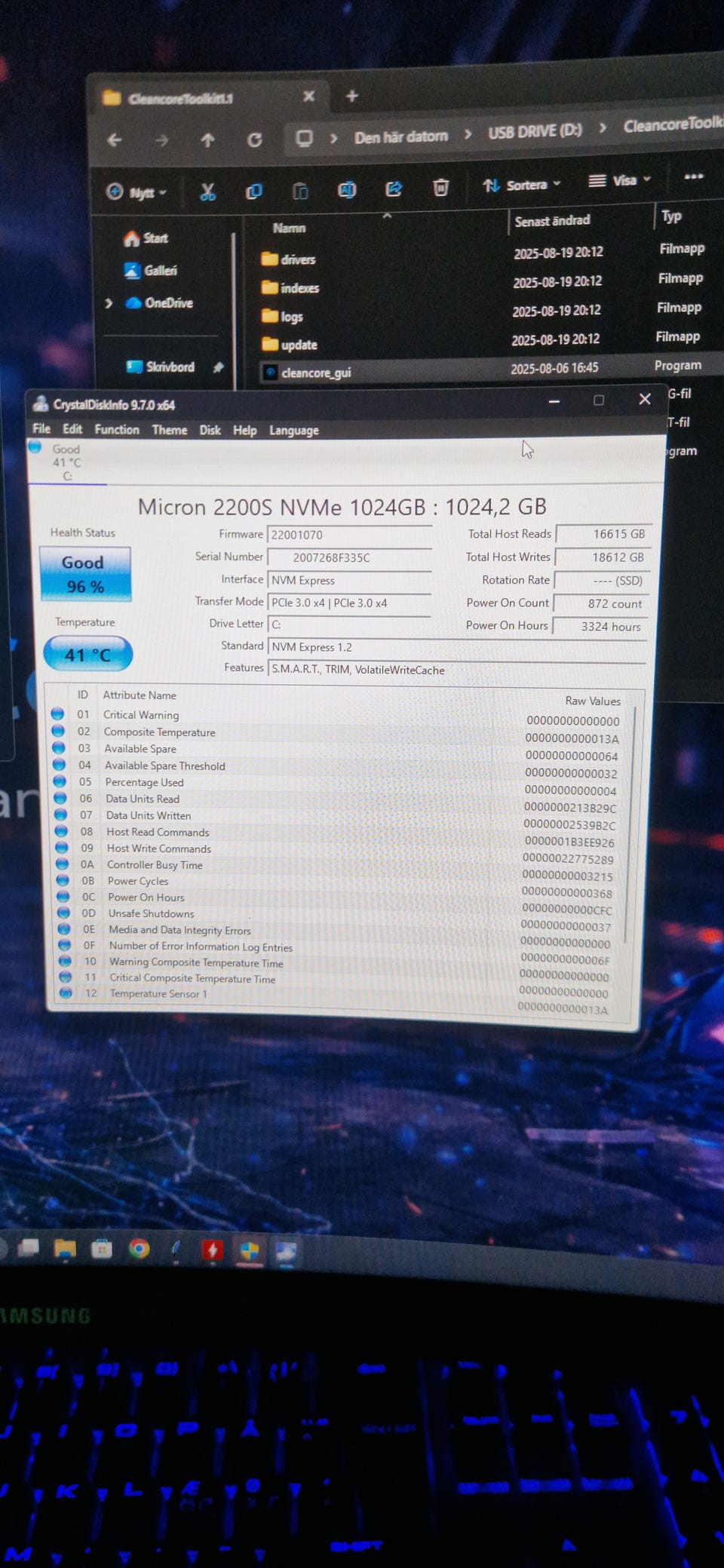Refresh the Explorer folder view
This screenshot has width=724, height=1568.
click(255, 140)
